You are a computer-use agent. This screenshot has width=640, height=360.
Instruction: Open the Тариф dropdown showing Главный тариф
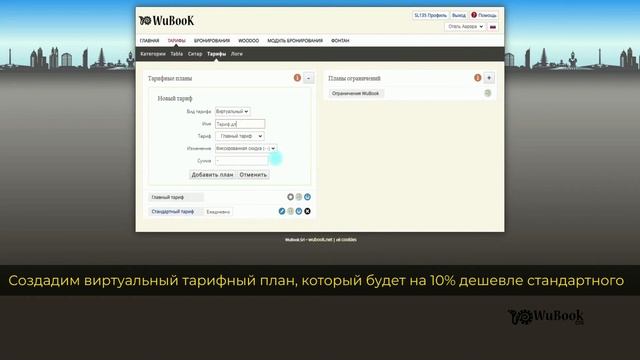coord(240,136)
